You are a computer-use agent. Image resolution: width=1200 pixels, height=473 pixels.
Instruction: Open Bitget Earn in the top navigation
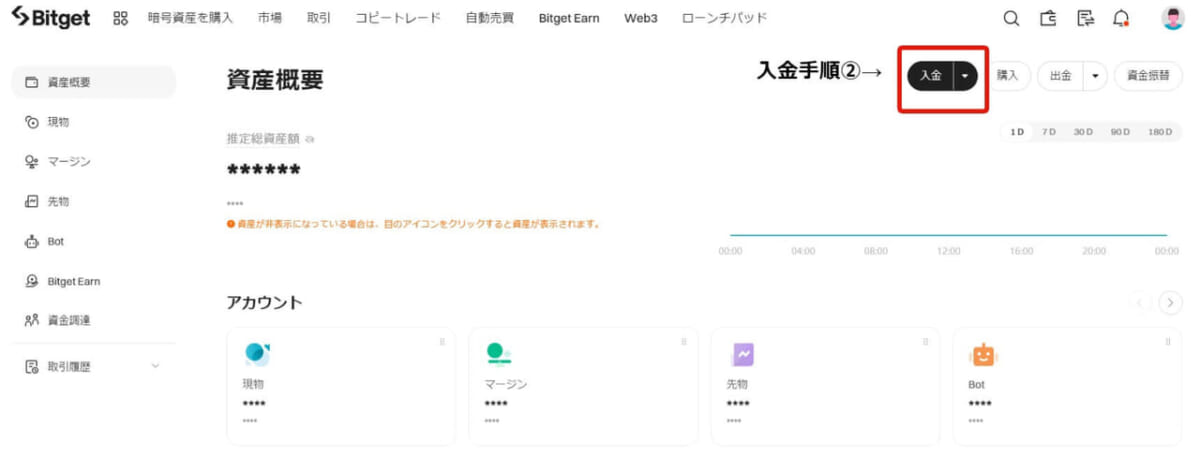point(569,18)
